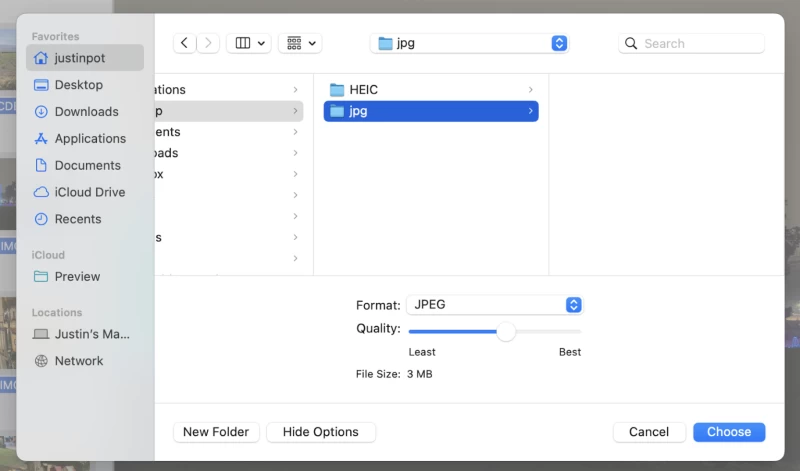Open the grid grouping options dropdown
Screen dimensions: 800x471
300,43
